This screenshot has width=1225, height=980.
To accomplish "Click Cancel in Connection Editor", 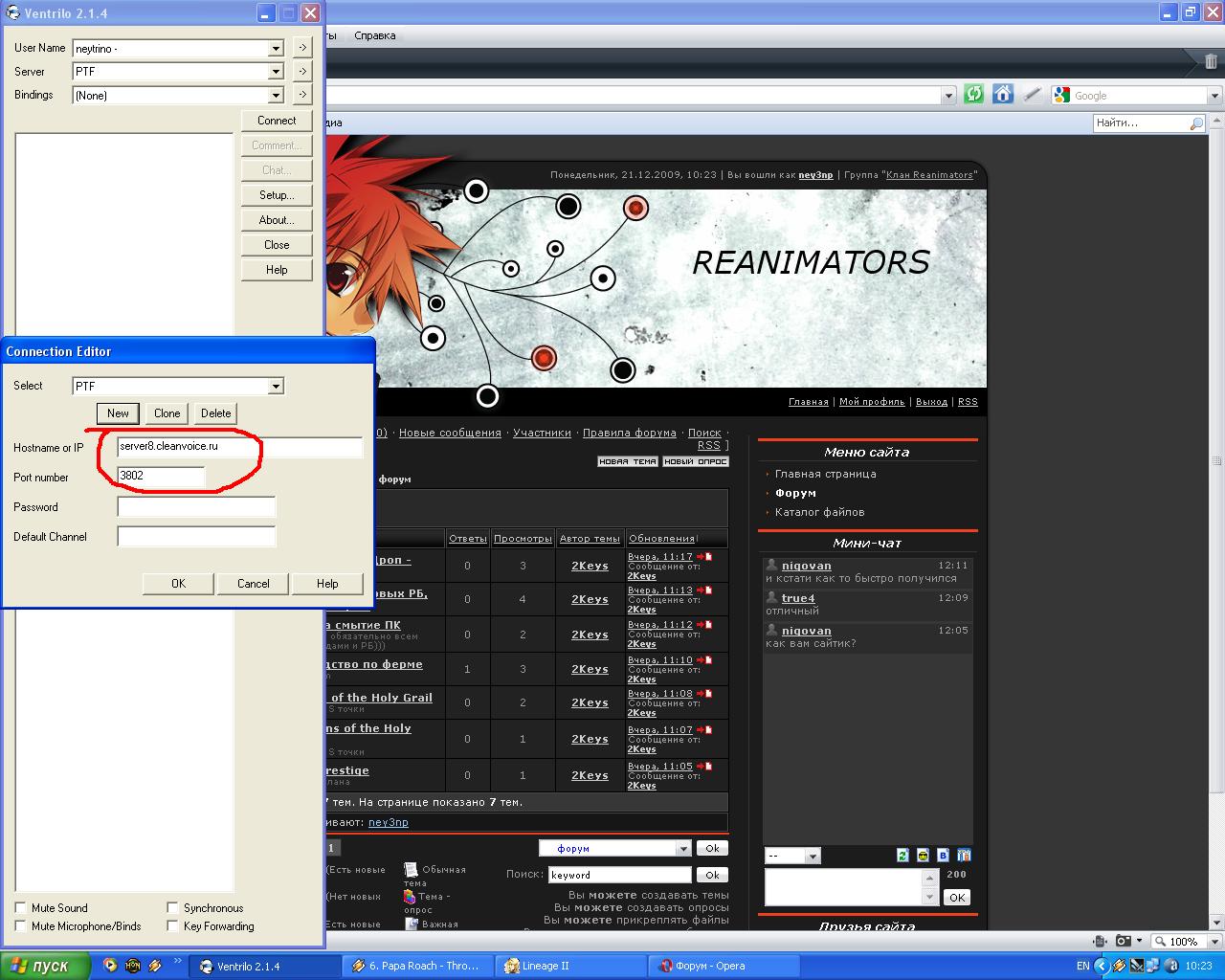I will coord(253,584).
